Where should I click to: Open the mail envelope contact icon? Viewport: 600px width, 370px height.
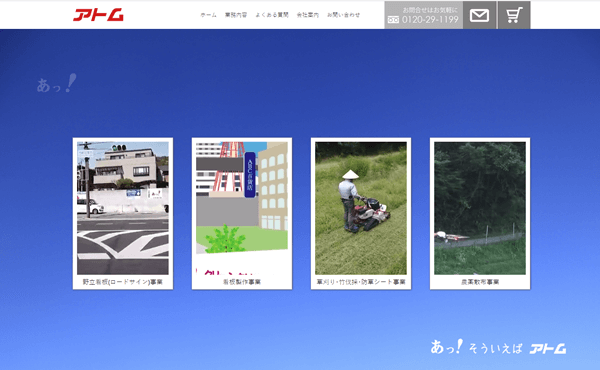[479, 15]
